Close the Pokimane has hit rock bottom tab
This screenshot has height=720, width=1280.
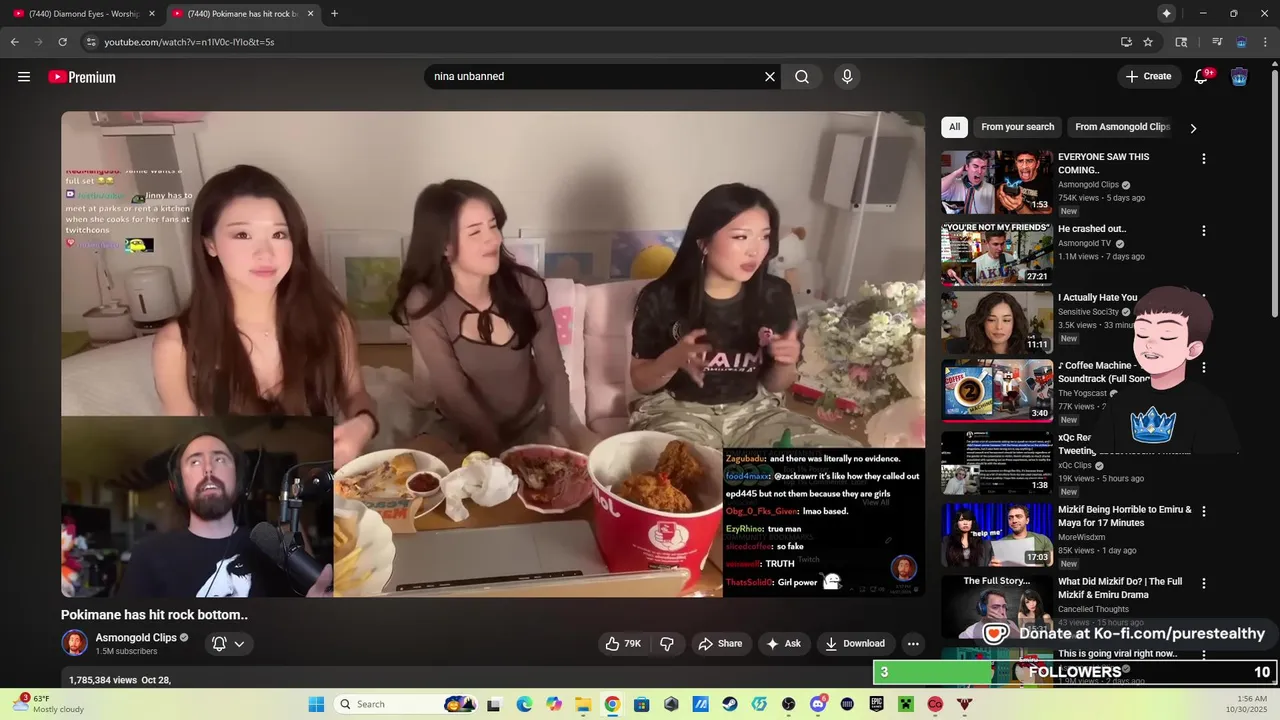point(310,14)
